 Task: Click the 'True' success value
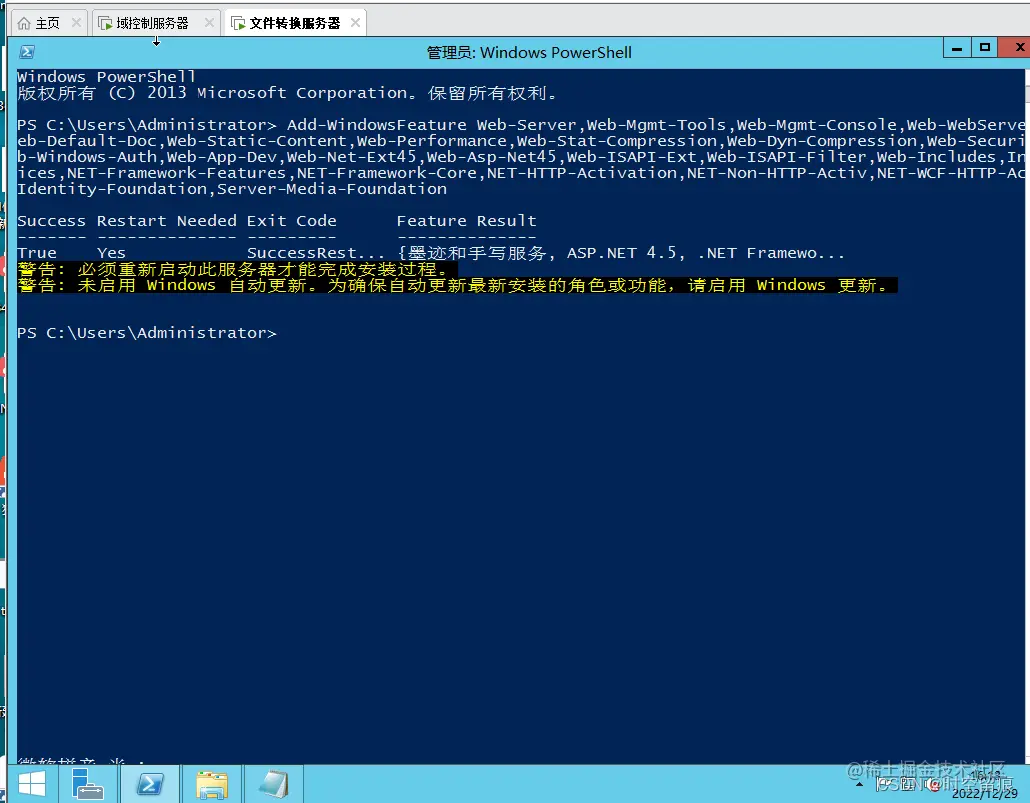click(37, 253)
